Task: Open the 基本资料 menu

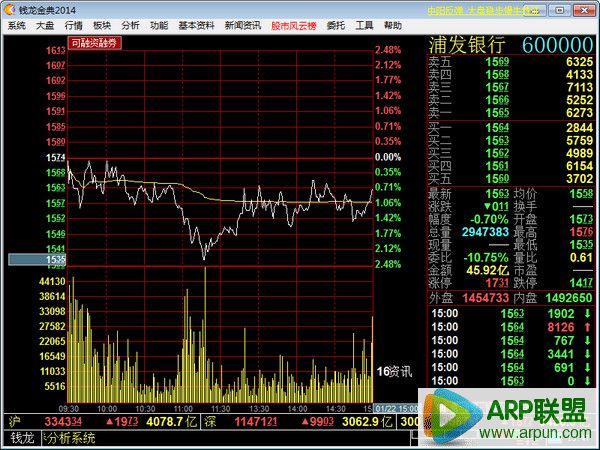Action: (x=196, y=26)
